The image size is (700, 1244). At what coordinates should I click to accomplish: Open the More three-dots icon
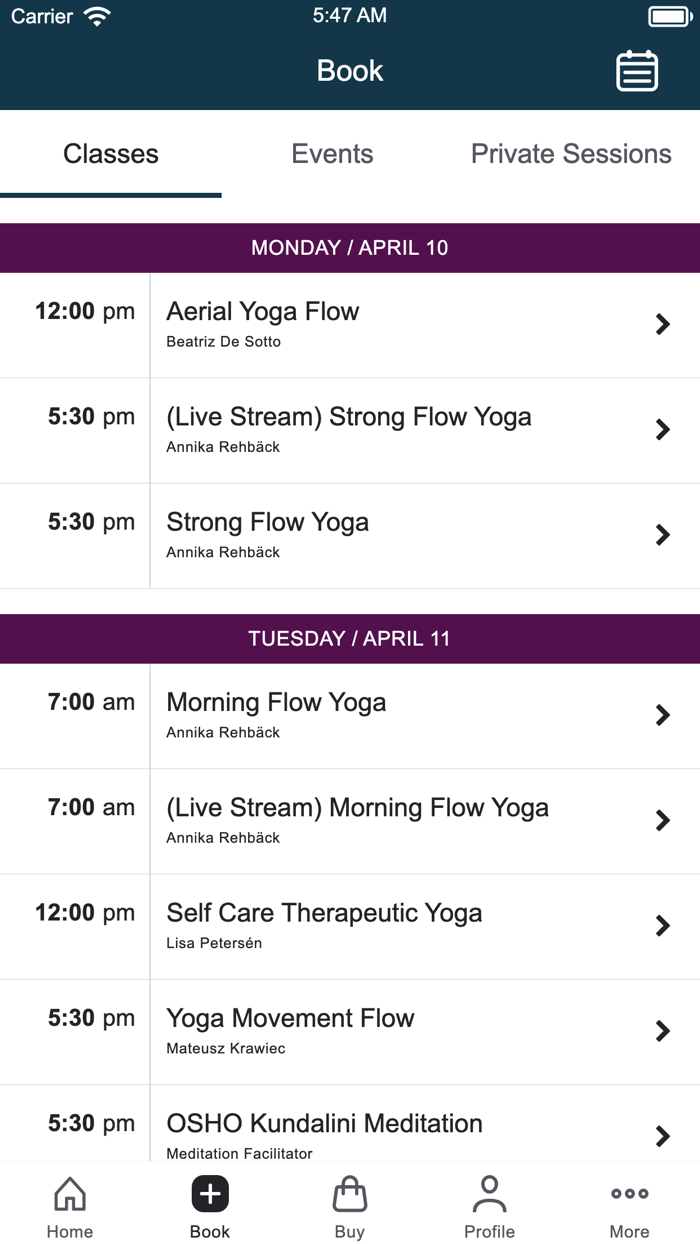629,1193
